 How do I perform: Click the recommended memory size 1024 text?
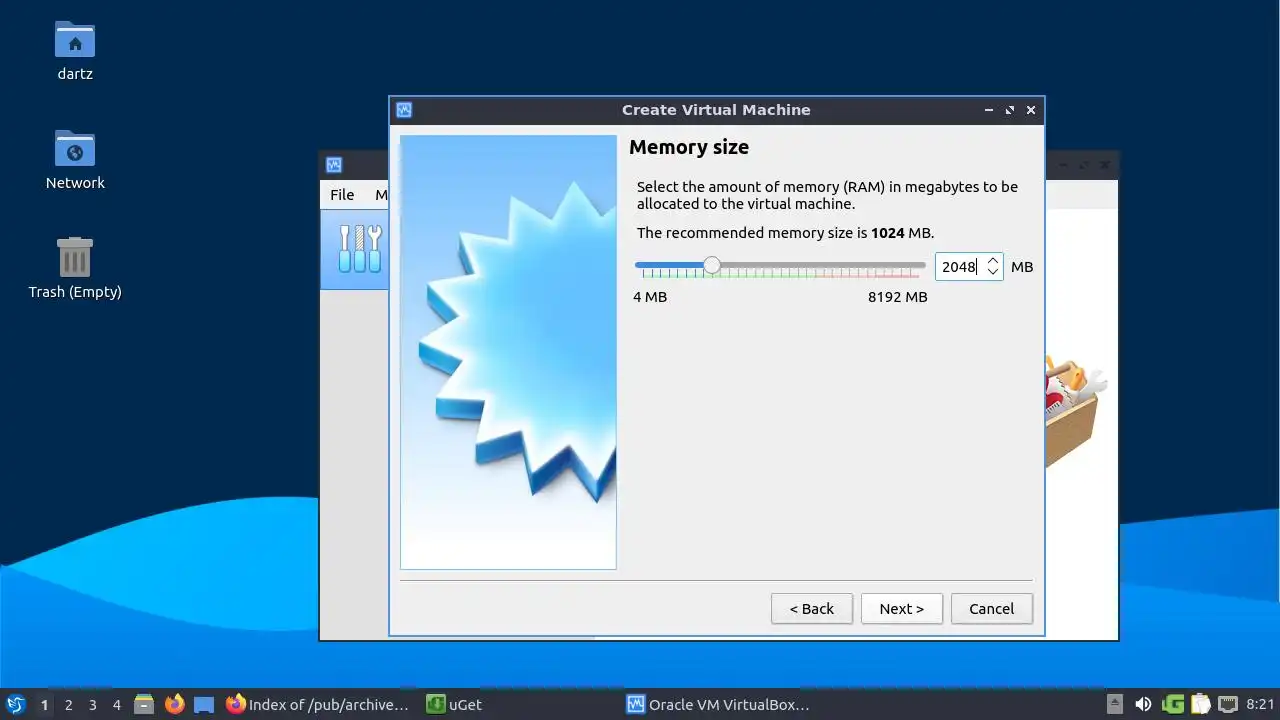(x=887, y=233)
